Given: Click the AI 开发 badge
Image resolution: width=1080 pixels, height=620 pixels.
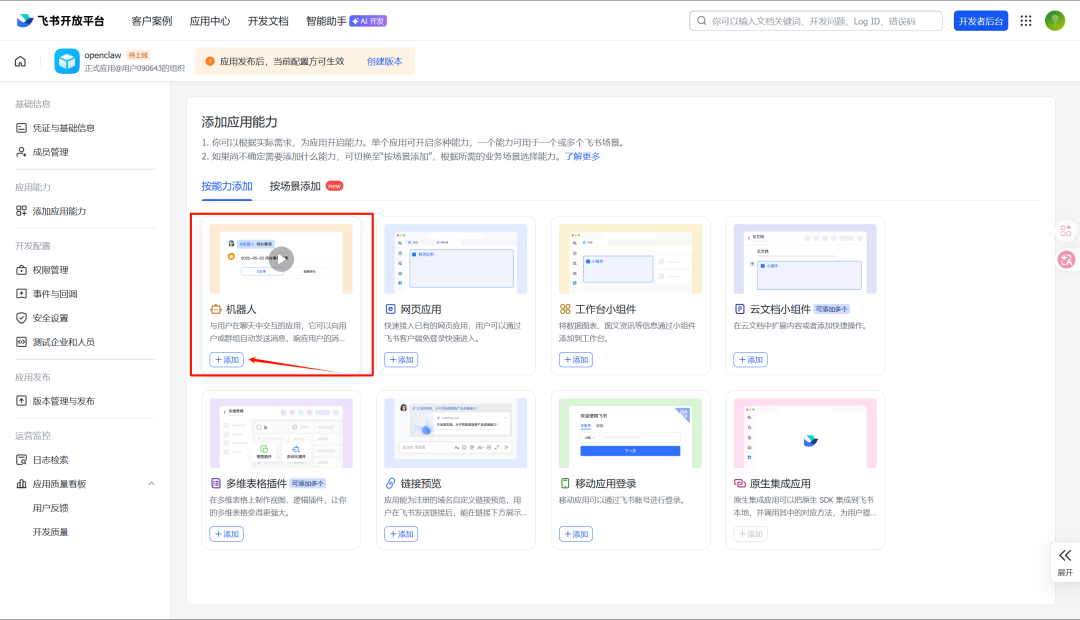Looking at the screenshot, I should [368, 21].
